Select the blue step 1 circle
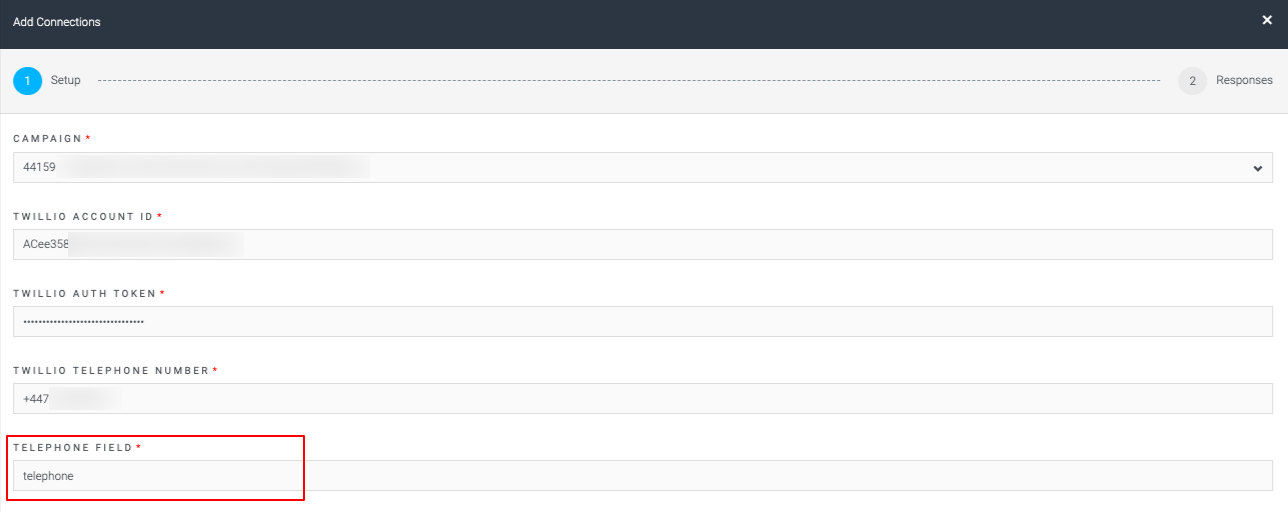The height and width of the screenshot is (512, 1288). point(27,81)
